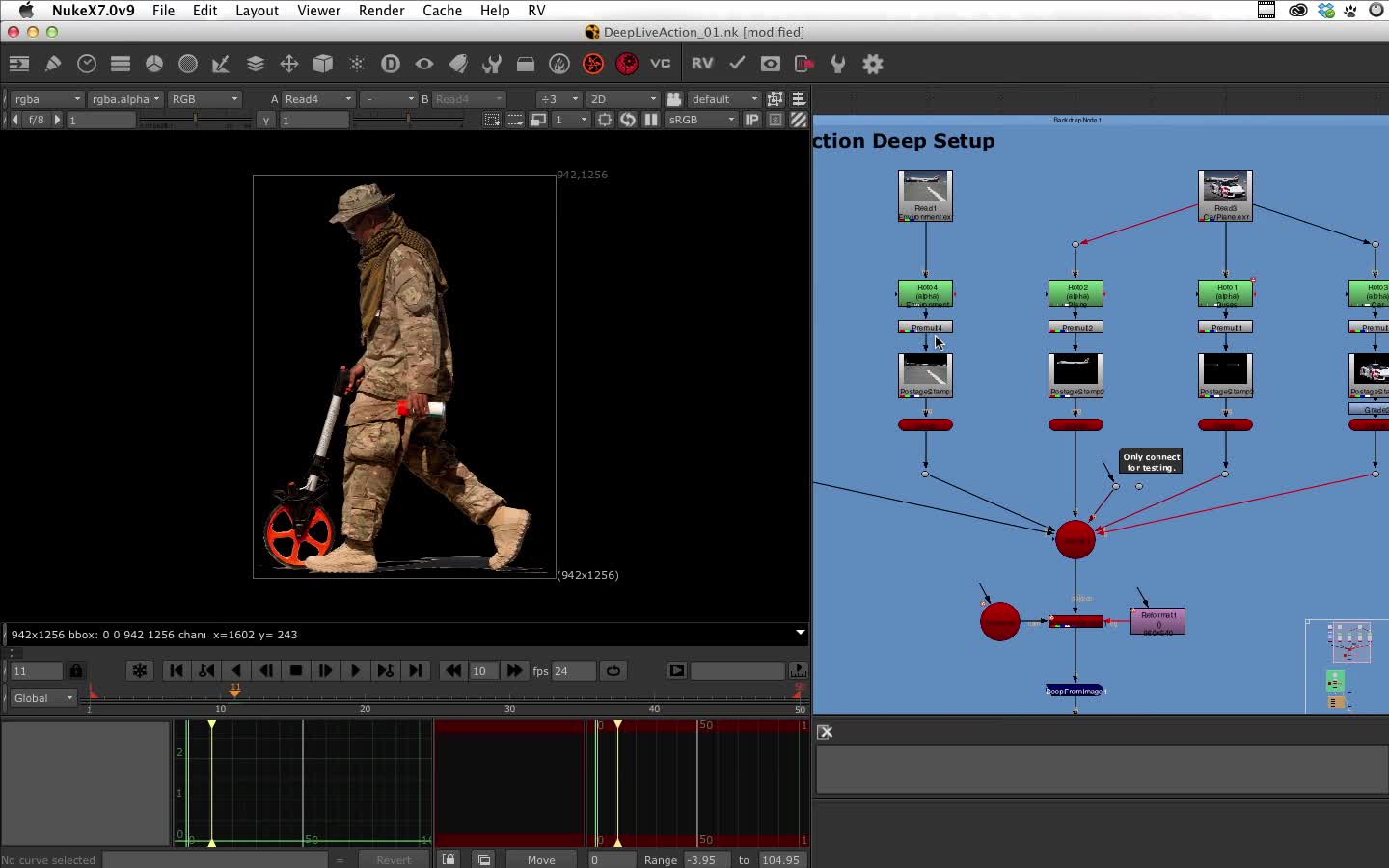1389x868 pixels.
Task: Toggle the playback loop mode button
Action: (x=613, y=670)
